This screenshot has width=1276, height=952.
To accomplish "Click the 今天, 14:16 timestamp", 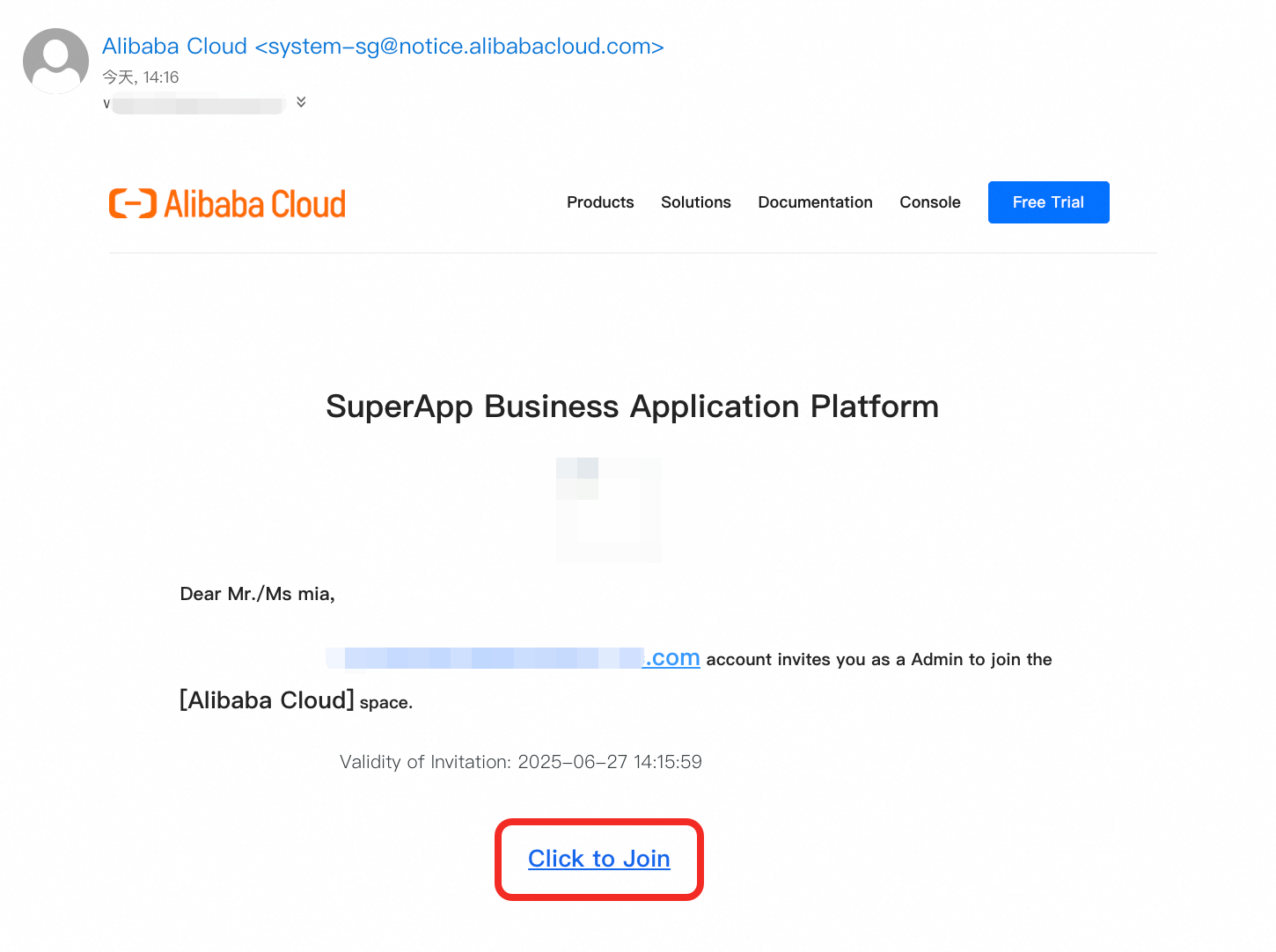I will 141,77.
